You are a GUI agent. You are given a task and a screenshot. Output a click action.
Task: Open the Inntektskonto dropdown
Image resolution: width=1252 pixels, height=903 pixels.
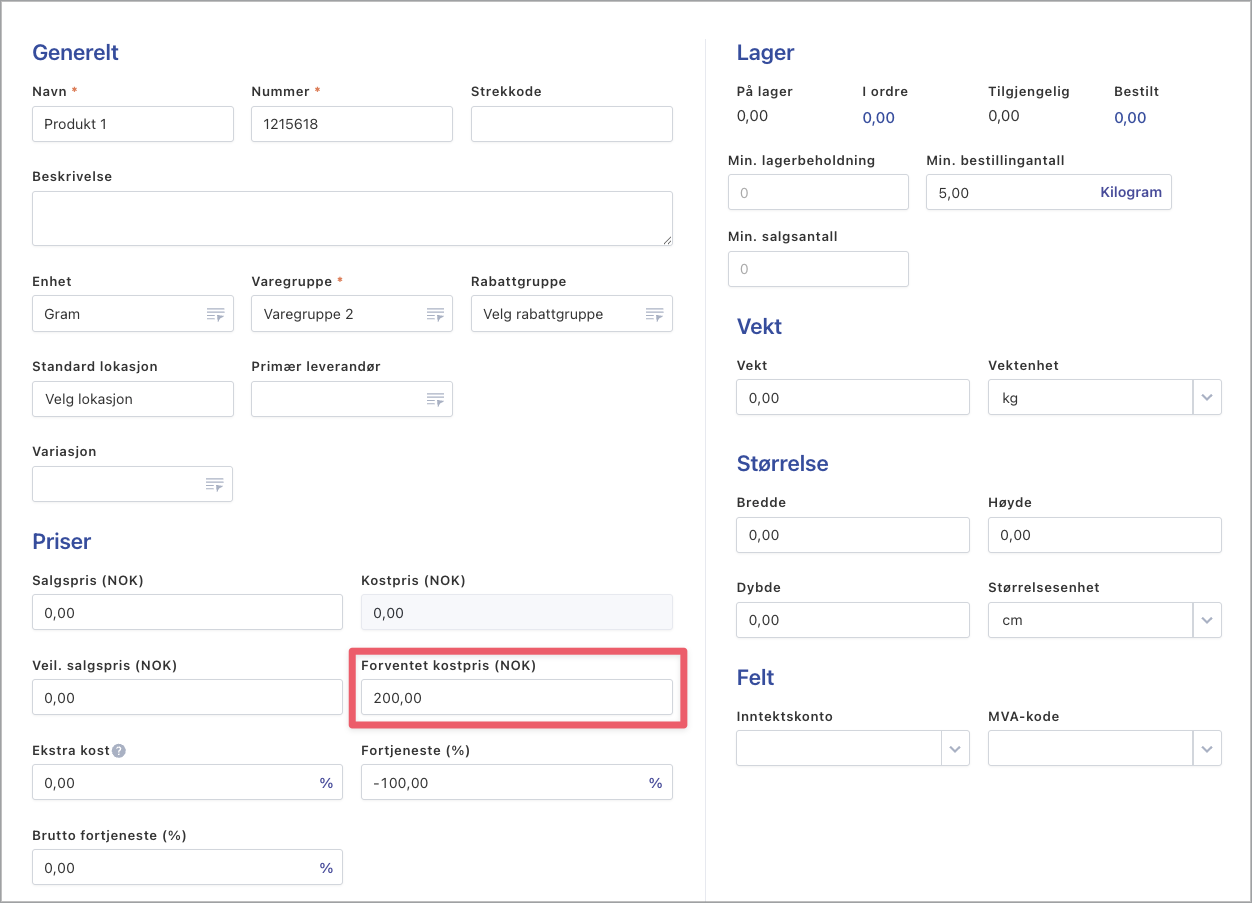[x=955, y=748]
